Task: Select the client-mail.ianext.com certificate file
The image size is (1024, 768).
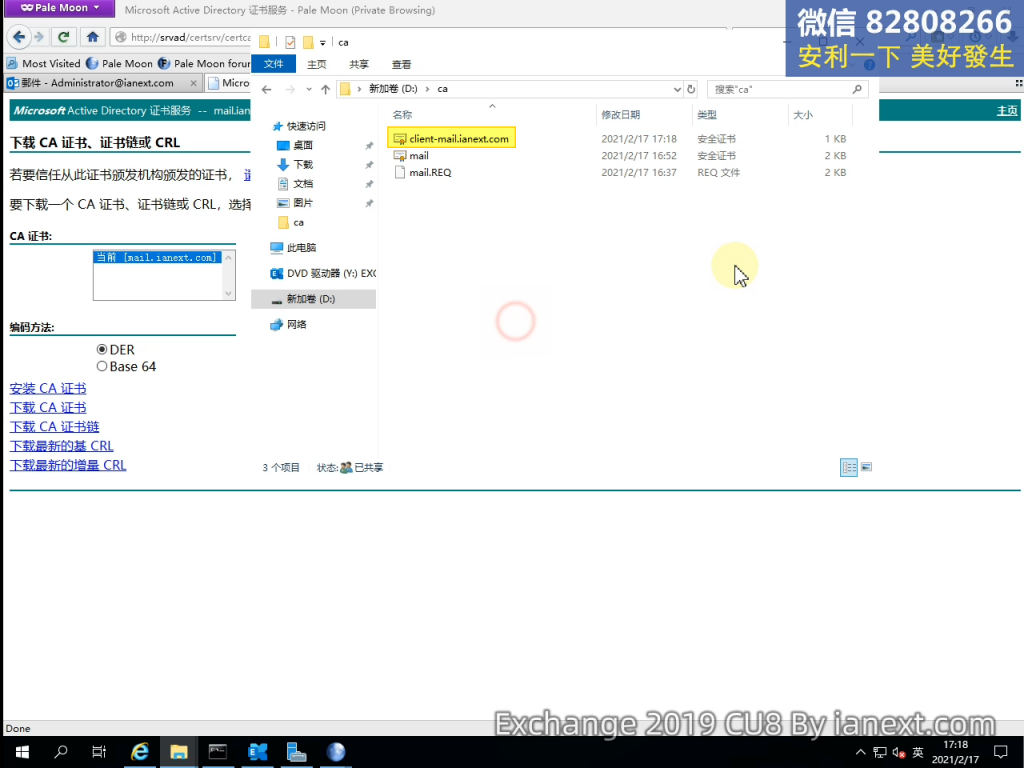Action: (458, 138)
